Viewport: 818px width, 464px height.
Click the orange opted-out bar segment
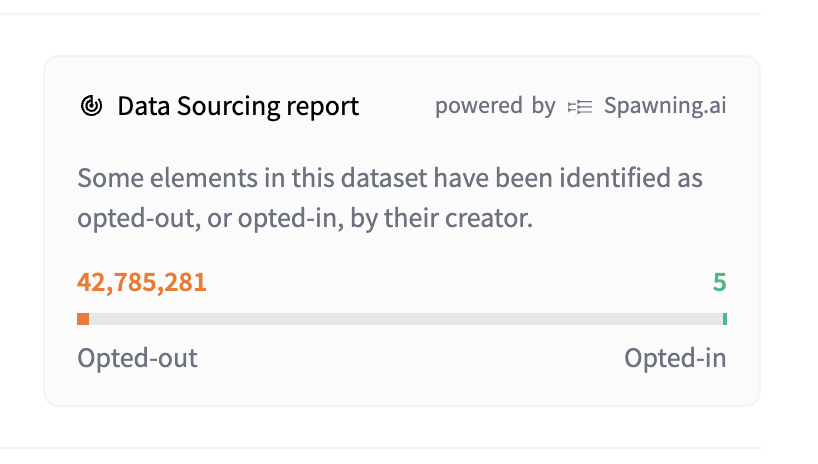coord(83,319)
